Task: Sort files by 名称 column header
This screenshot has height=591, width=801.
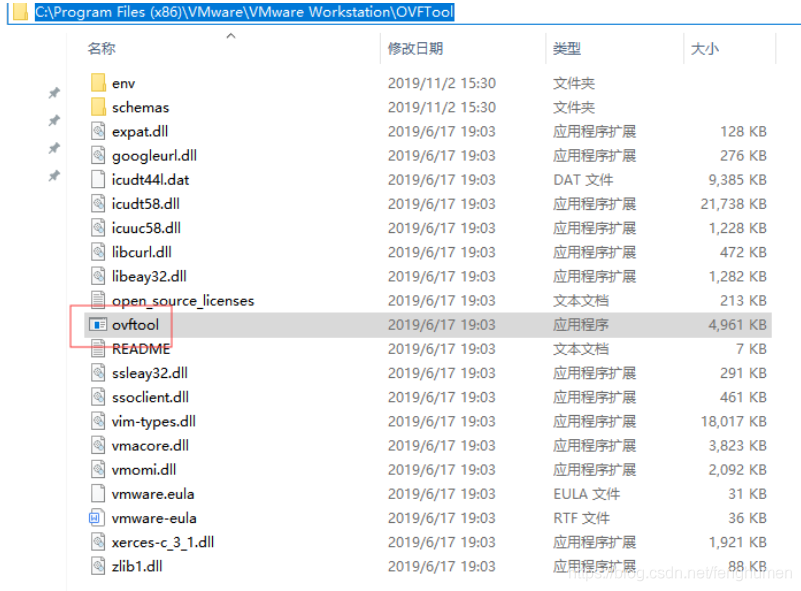Action: pyautogui.click(x=101, y=49)
